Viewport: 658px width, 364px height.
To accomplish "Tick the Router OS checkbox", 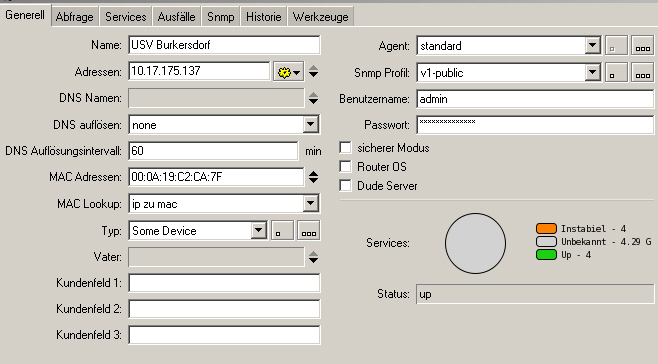I will 345,166.
